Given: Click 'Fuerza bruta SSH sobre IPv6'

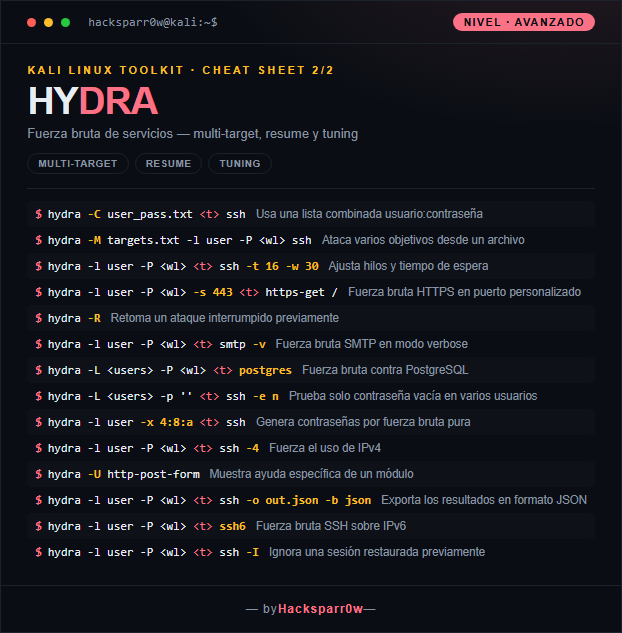Looking at the screenshot, I should pos(331,526).
